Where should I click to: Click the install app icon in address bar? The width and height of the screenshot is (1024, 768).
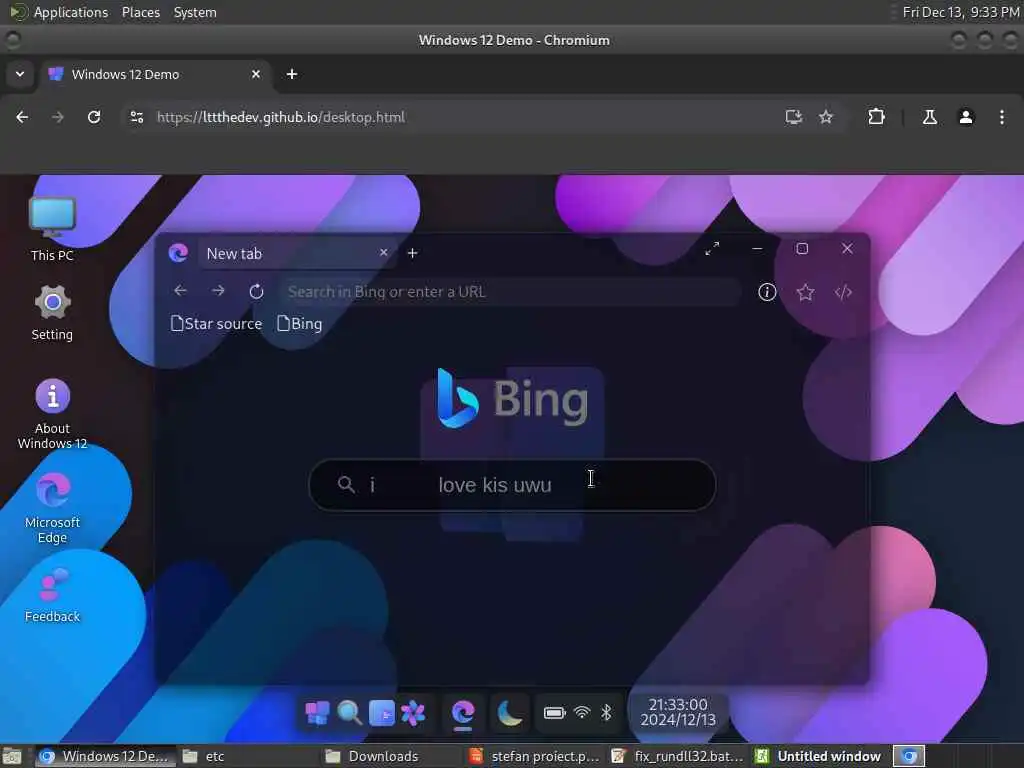[x=793, y=117]
